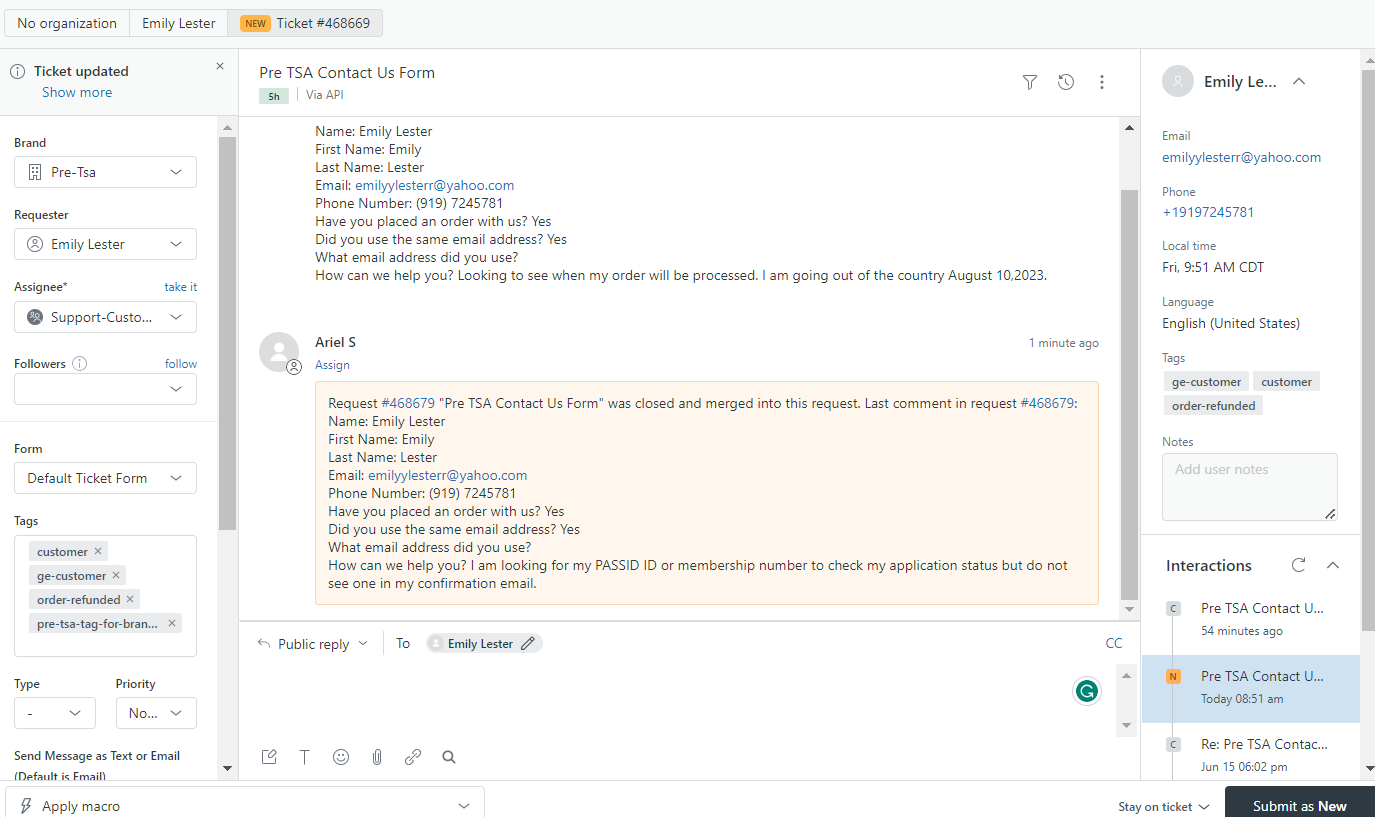Remove the customer tag

click(98, 551)
